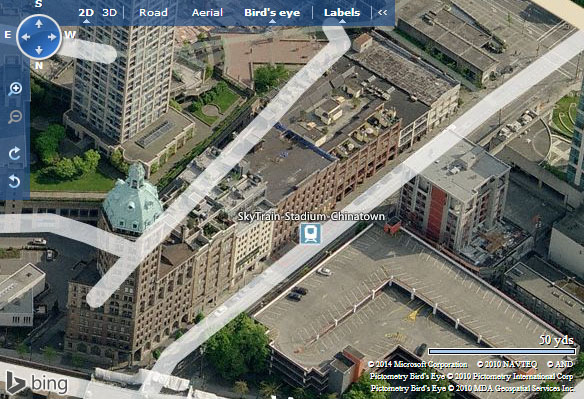Zoom in with the plus magnifier
584x399 pixels.
15,89
